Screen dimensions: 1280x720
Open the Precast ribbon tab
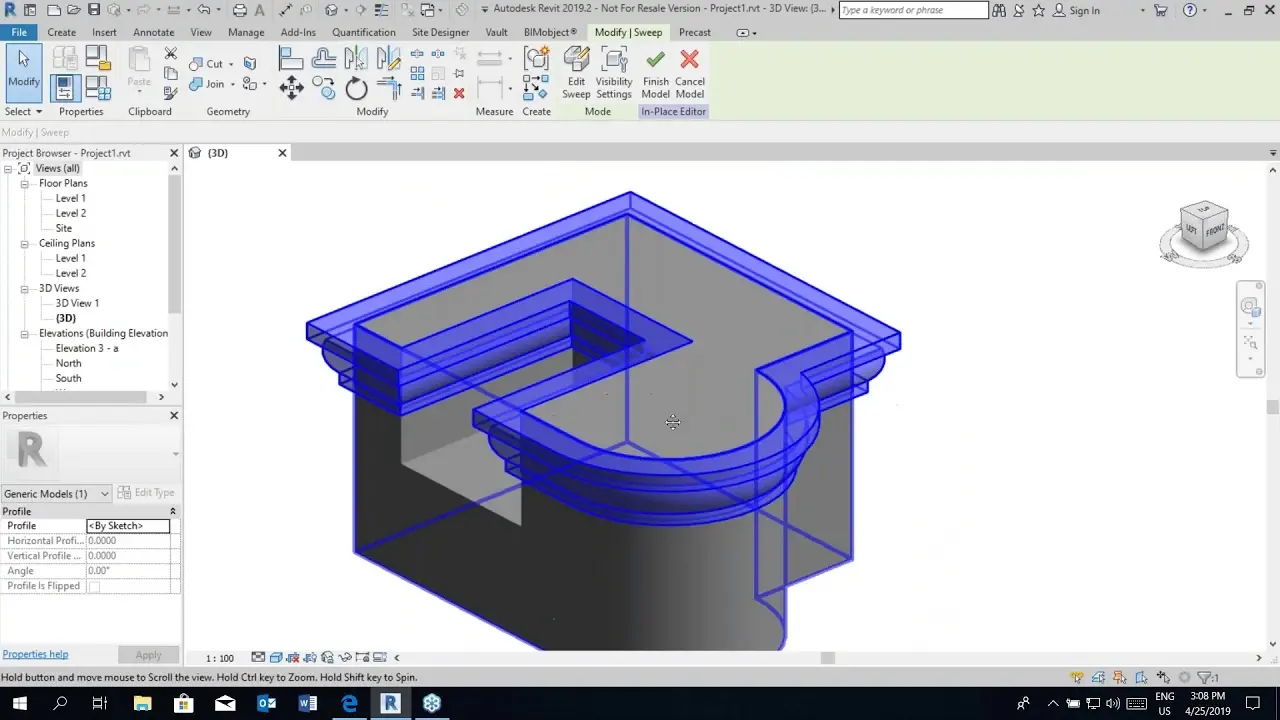(x=695, y=32)
